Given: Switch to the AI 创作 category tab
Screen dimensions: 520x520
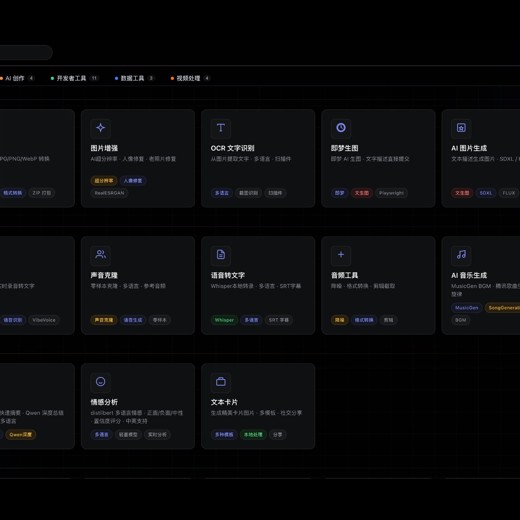Looking at the screenshot, I should pyautogui.click(x=17, y=78).
